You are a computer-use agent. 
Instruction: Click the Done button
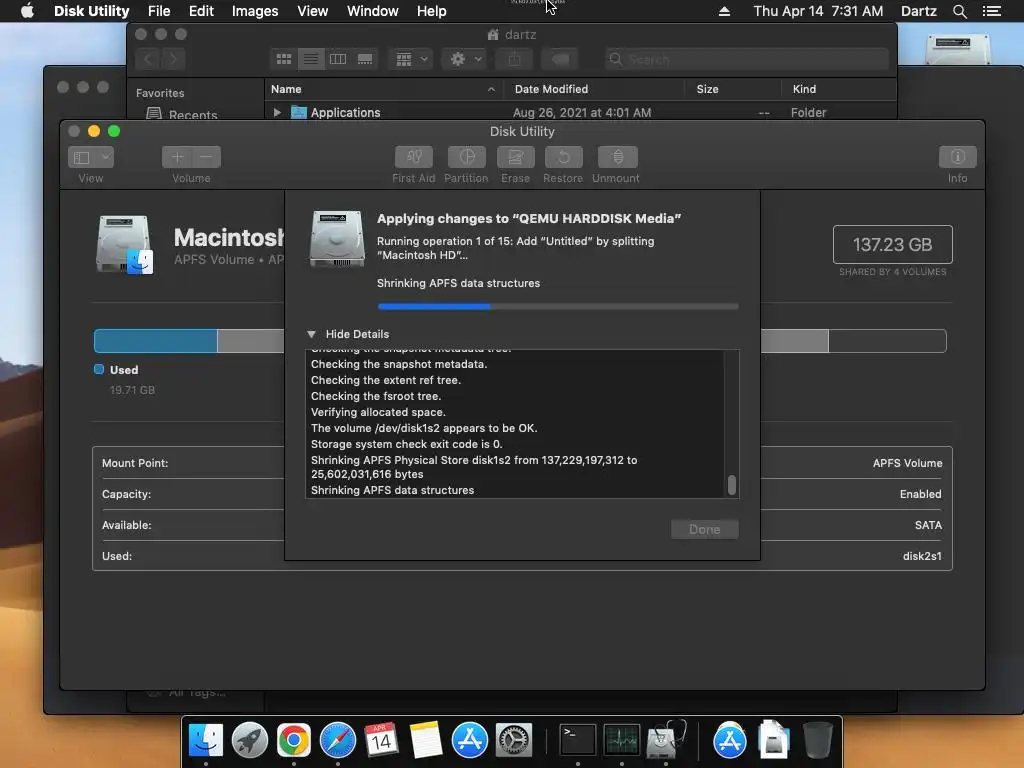[705, 529]
